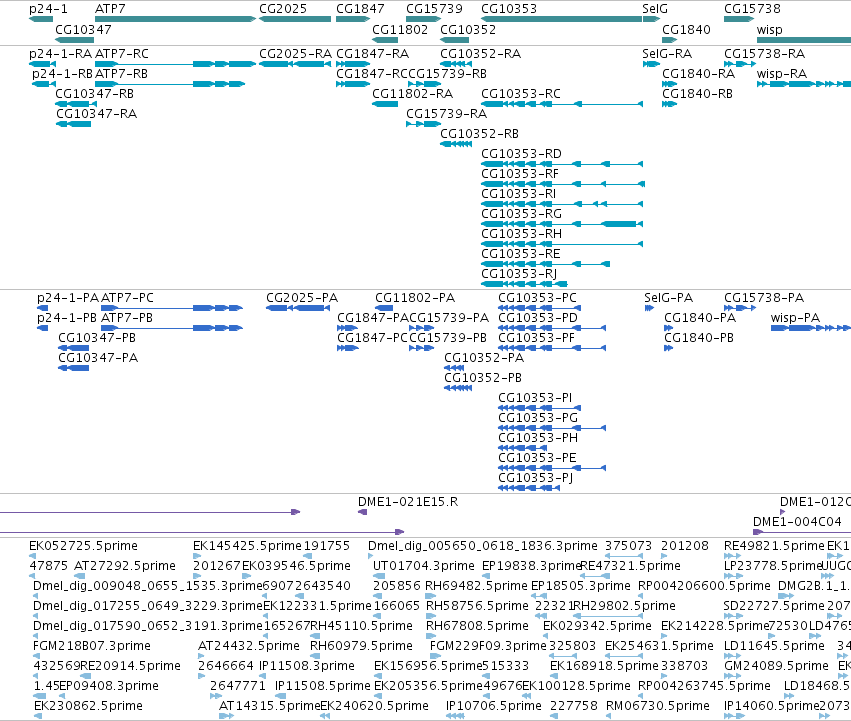Screen dimensions: 851x721
Task: Select the CG1840-PB protein label
Action: (699, 338)
